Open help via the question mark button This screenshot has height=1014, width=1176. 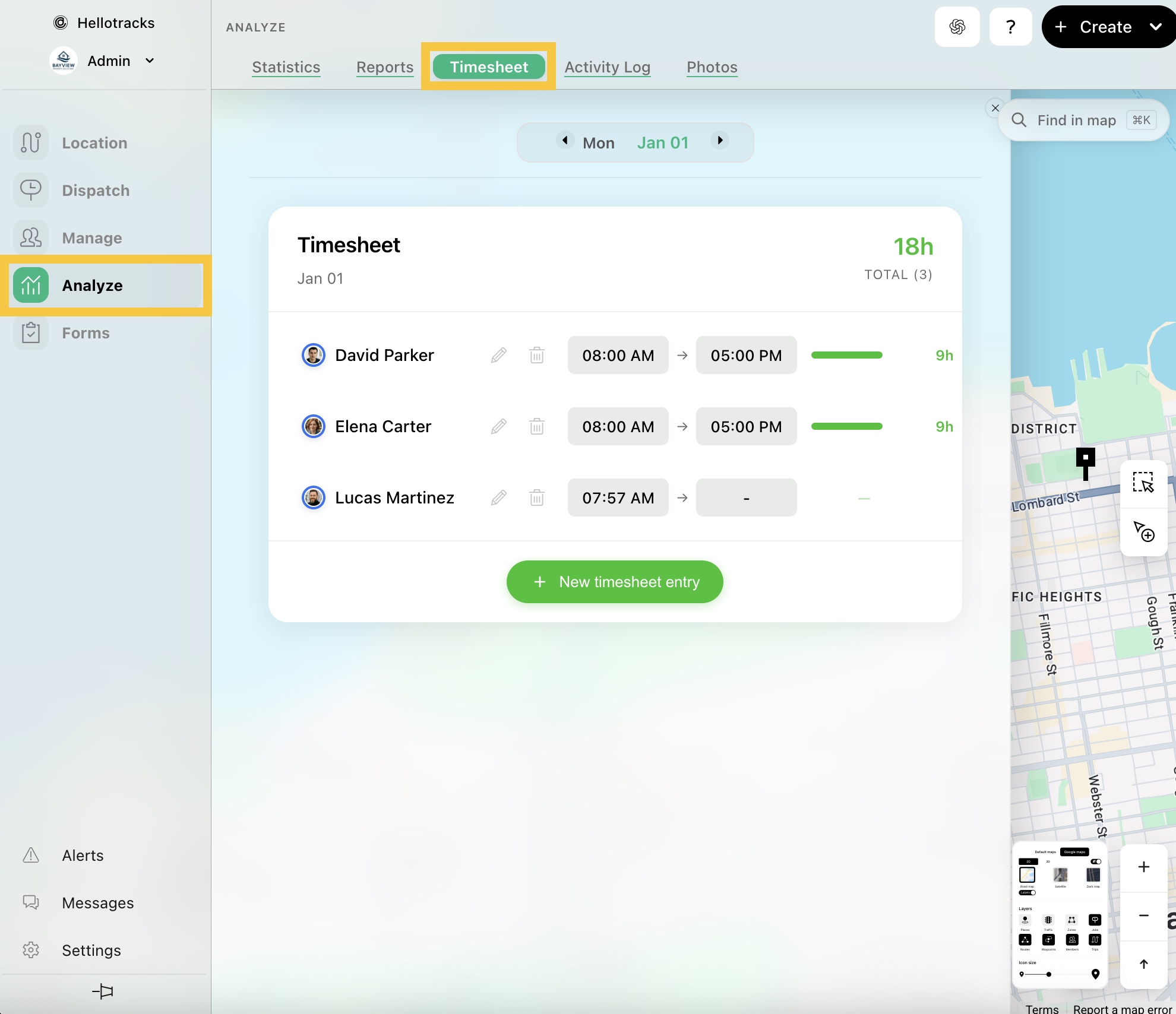[x=1010, y=27]
